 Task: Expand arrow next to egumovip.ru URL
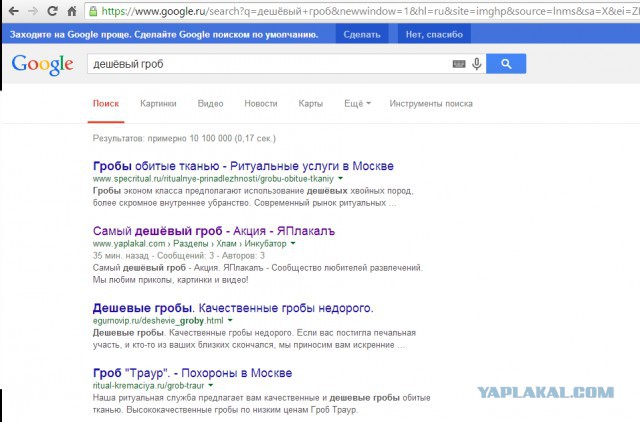click(x=230, y=320)
